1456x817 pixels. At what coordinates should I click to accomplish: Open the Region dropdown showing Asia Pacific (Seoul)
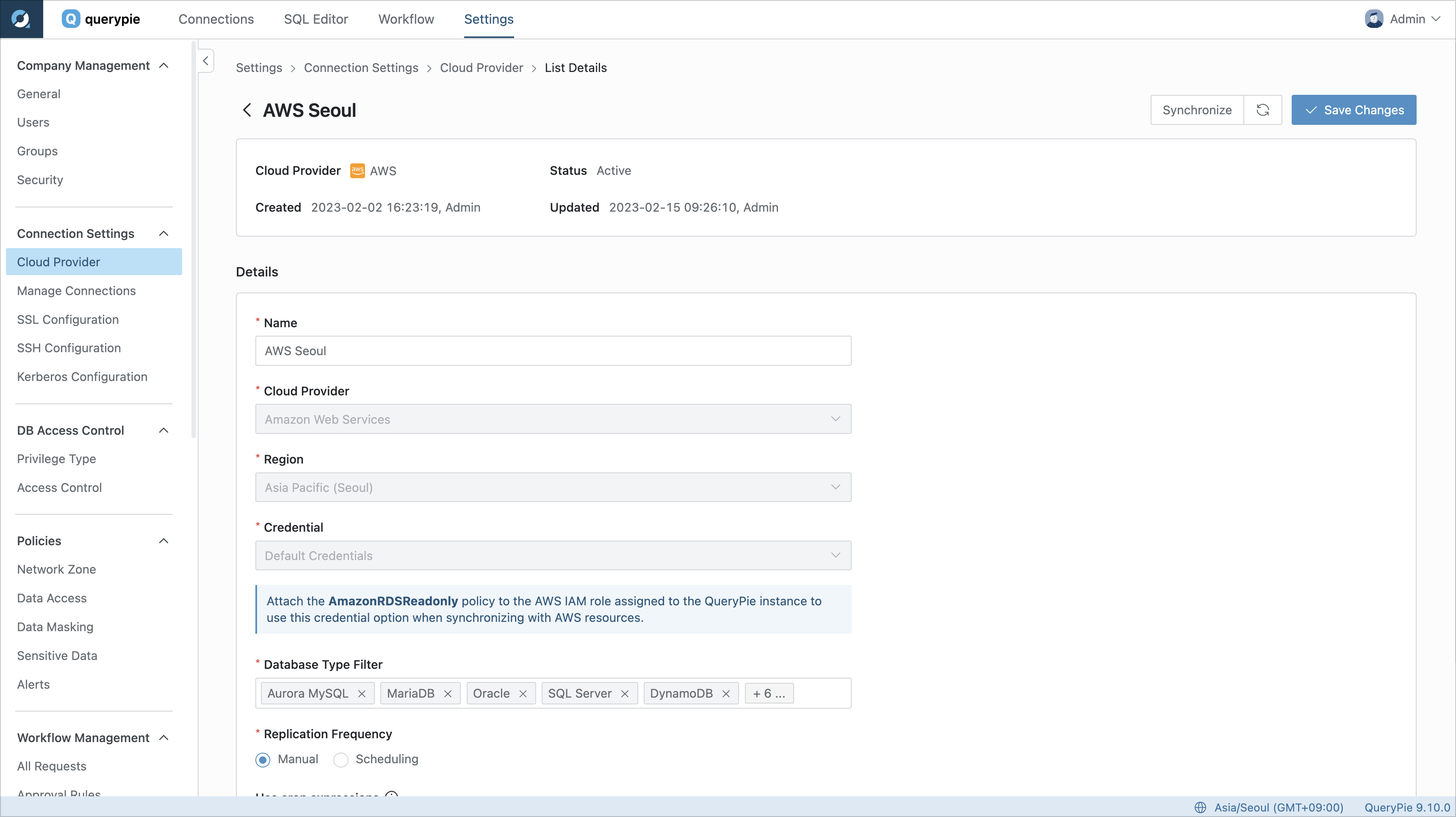click(x=553, y=487)
